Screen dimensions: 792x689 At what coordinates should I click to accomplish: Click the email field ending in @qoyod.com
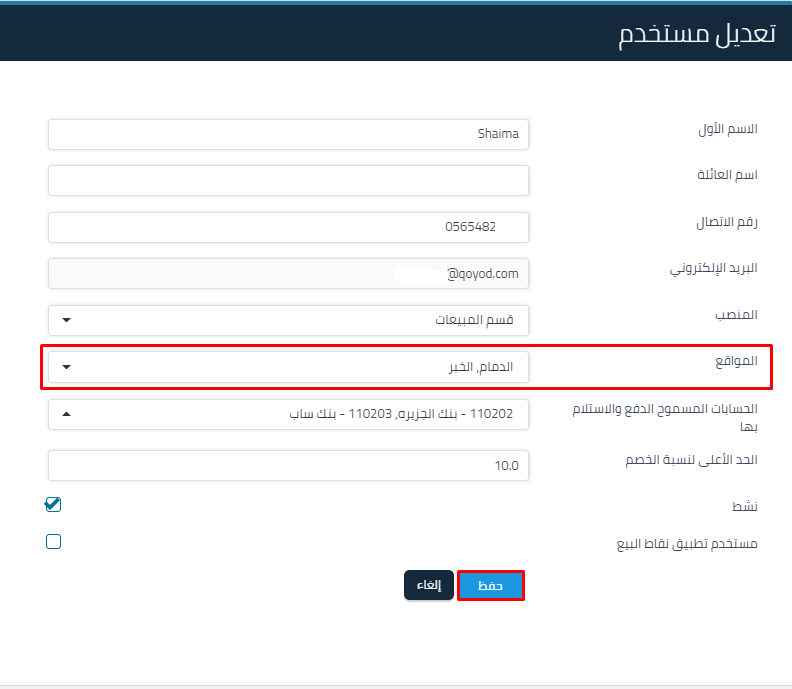(x=288, y=273)
